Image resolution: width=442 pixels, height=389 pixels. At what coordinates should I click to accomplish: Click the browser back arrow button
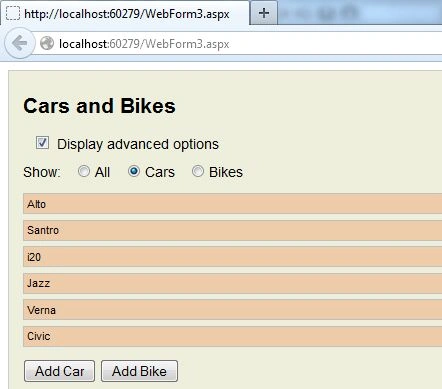(x=19, y=43)
